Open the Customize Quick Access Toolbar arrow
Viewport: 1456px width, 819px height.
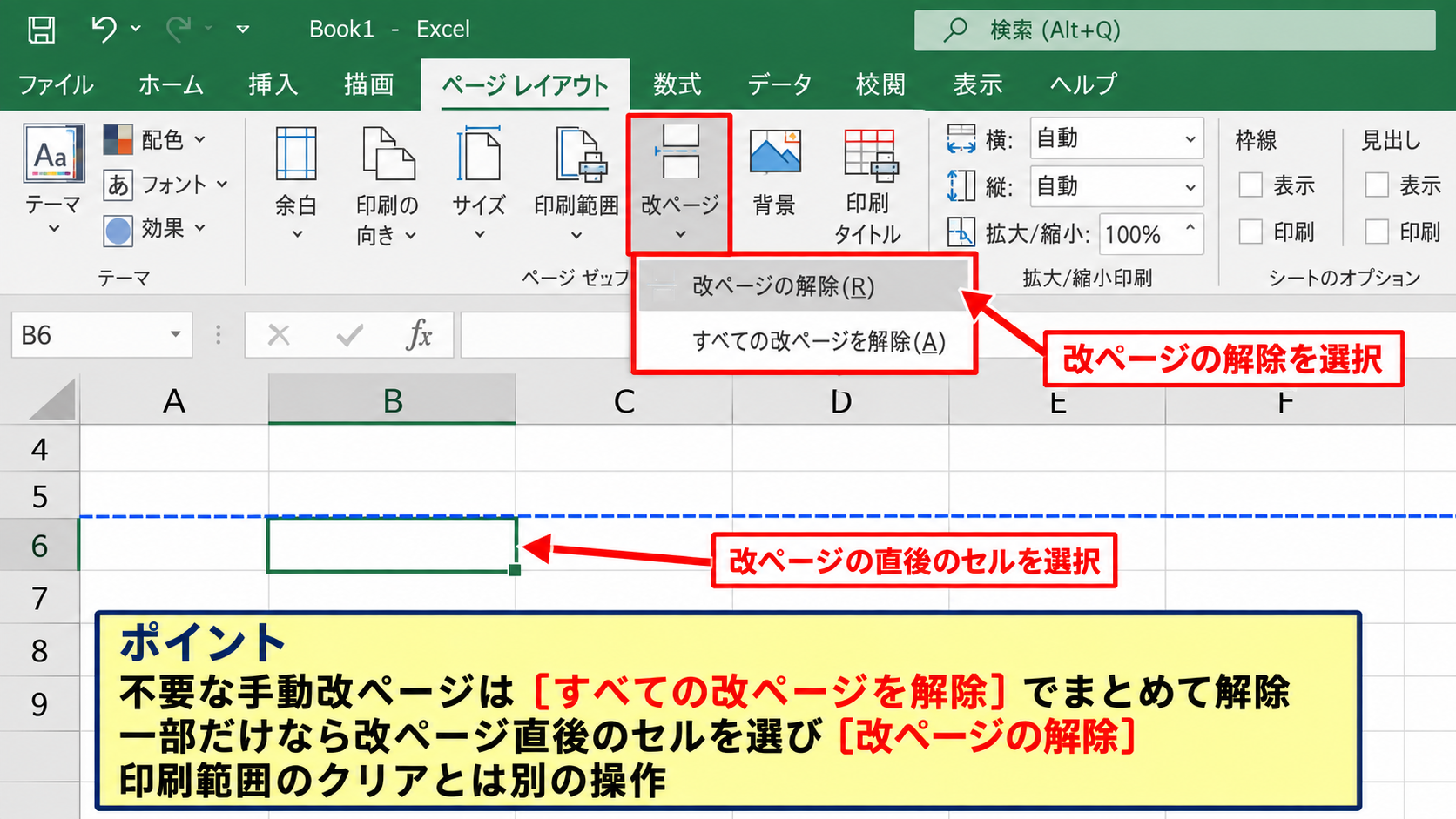point(243,30)
